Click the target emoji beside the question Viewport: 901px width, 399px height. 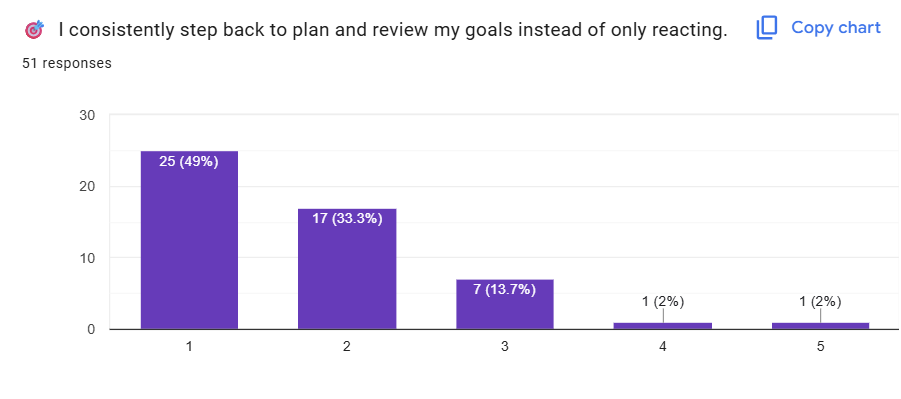tap(34, 30)
